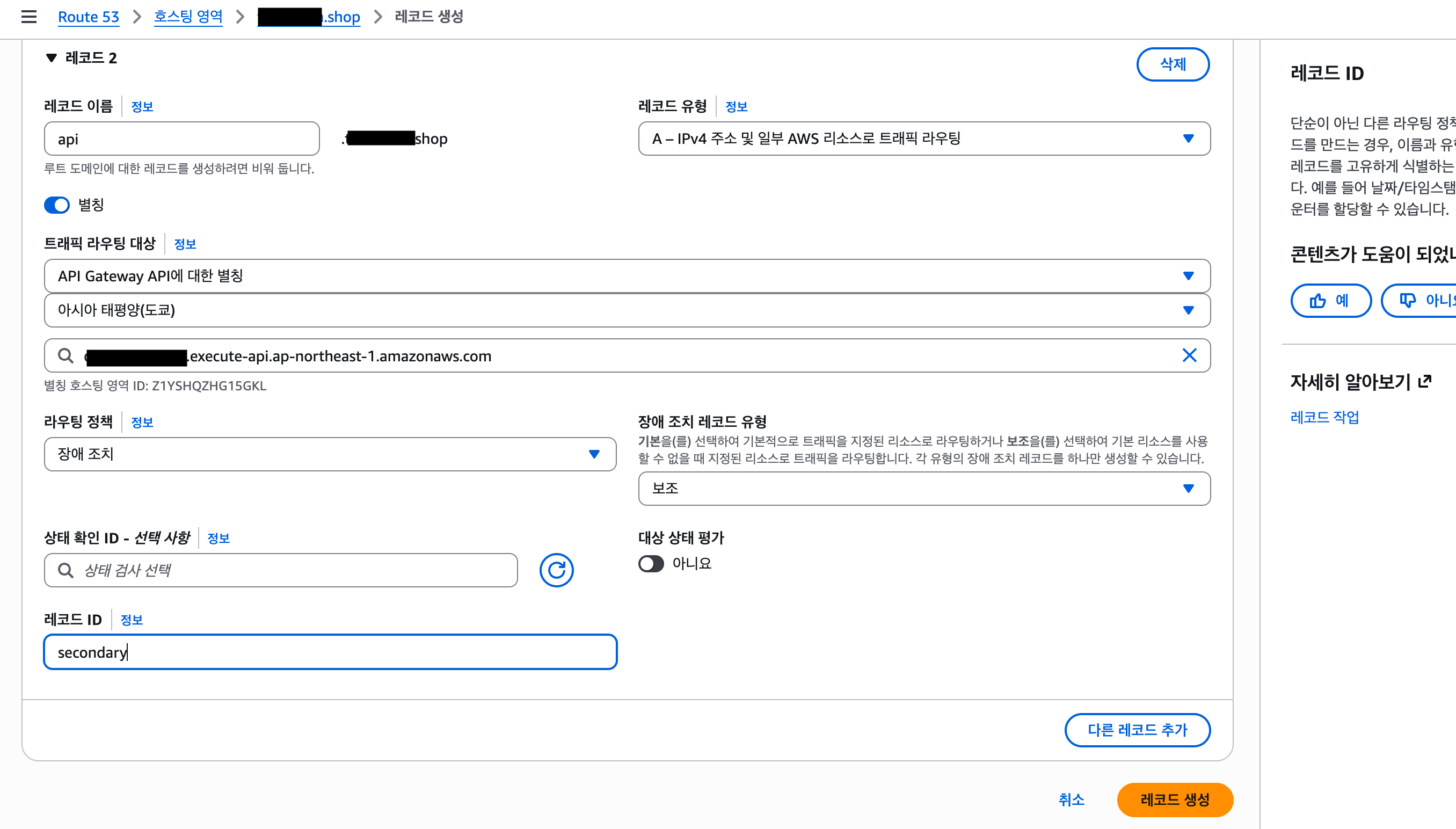Click the search magnifier in the endpoint field
Image resolution: width=1456 pixels, height=829 pixels.
click(x=65, y=355)
